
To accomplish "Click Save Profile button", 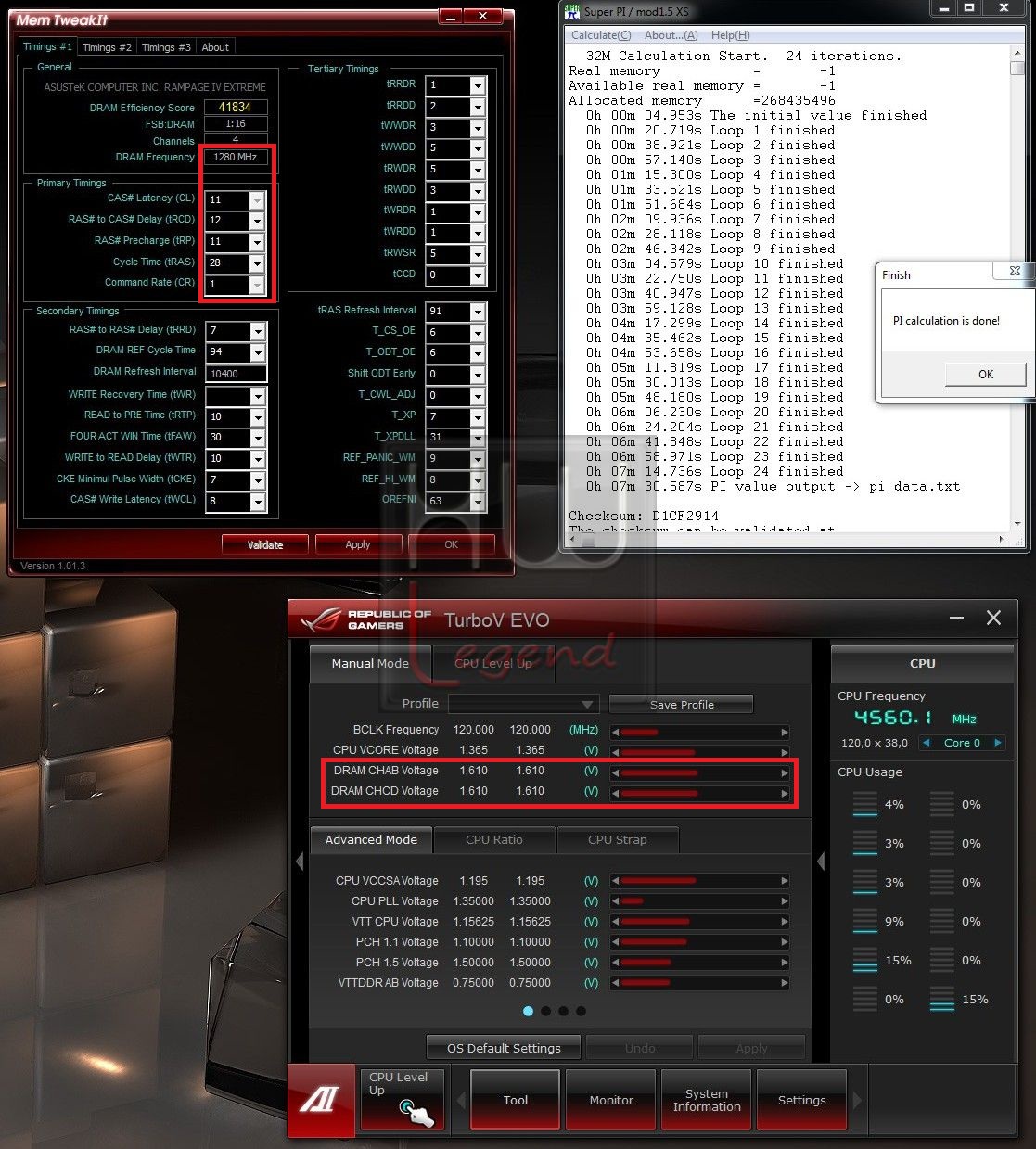I will 682,705.
